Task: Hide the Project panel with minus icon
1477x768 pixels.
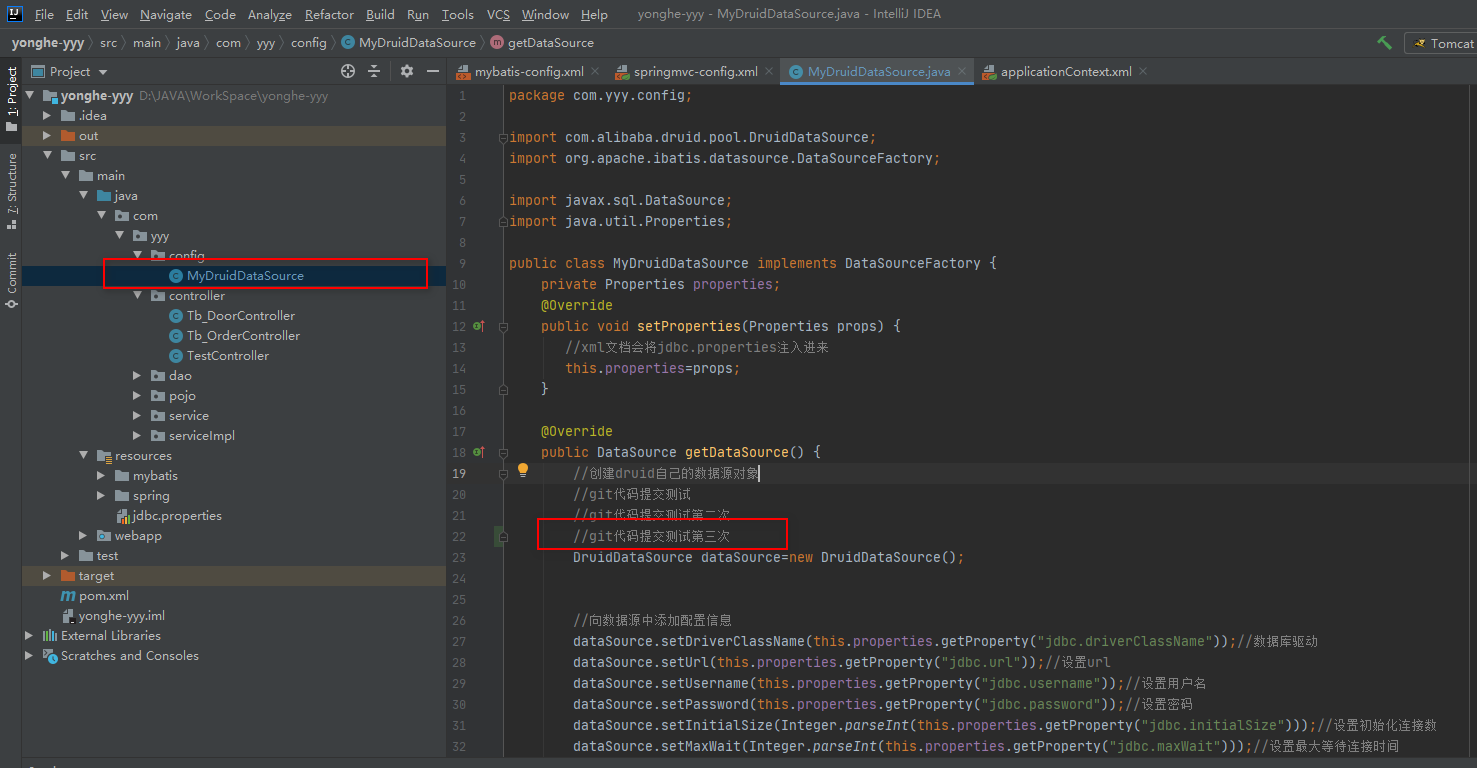Action: coord(433,71)
